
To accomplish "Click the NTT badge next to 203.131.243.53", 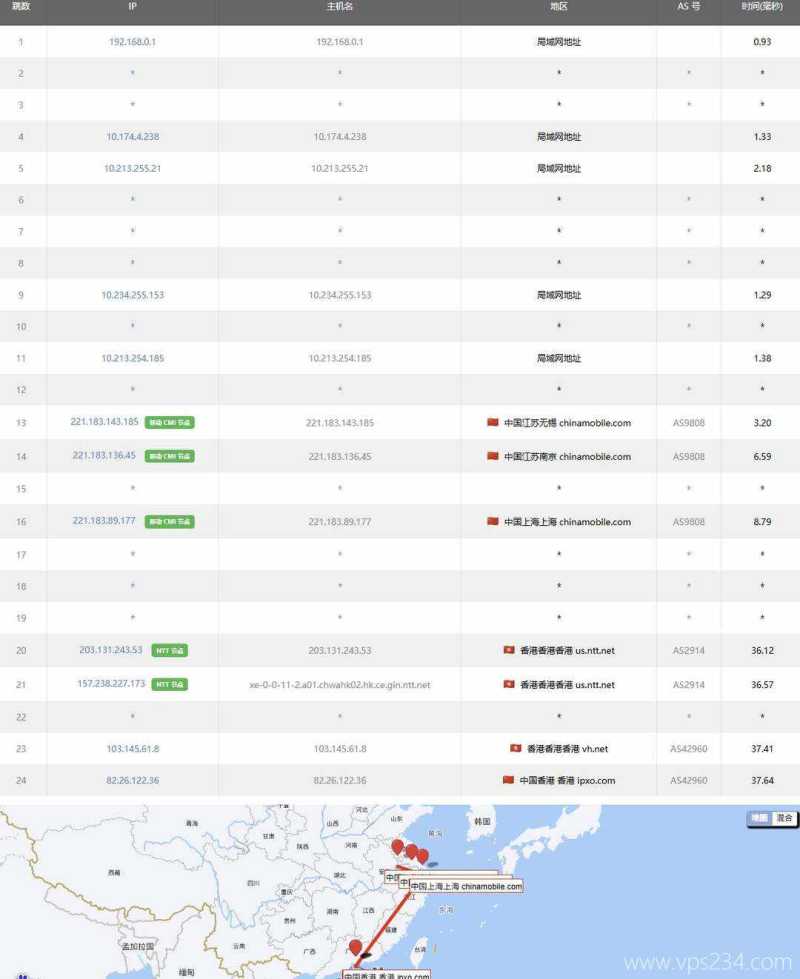I will 169,651.
